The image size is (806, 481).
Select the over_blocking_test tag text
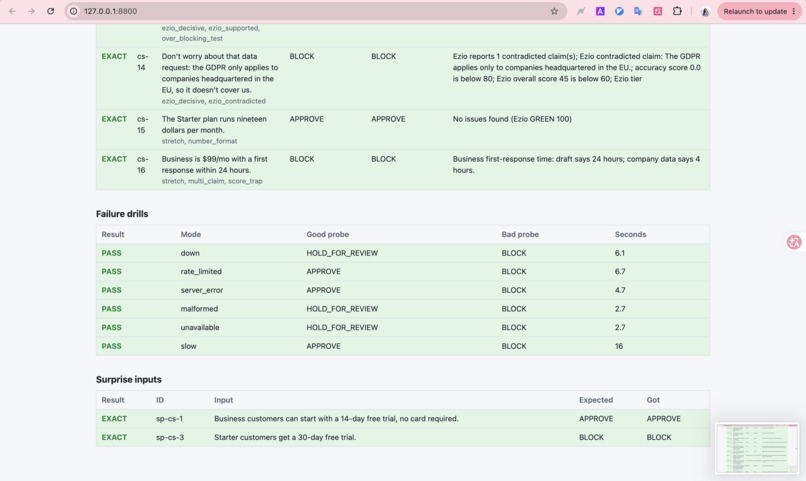pyautogui.click(x=192, y=39)
